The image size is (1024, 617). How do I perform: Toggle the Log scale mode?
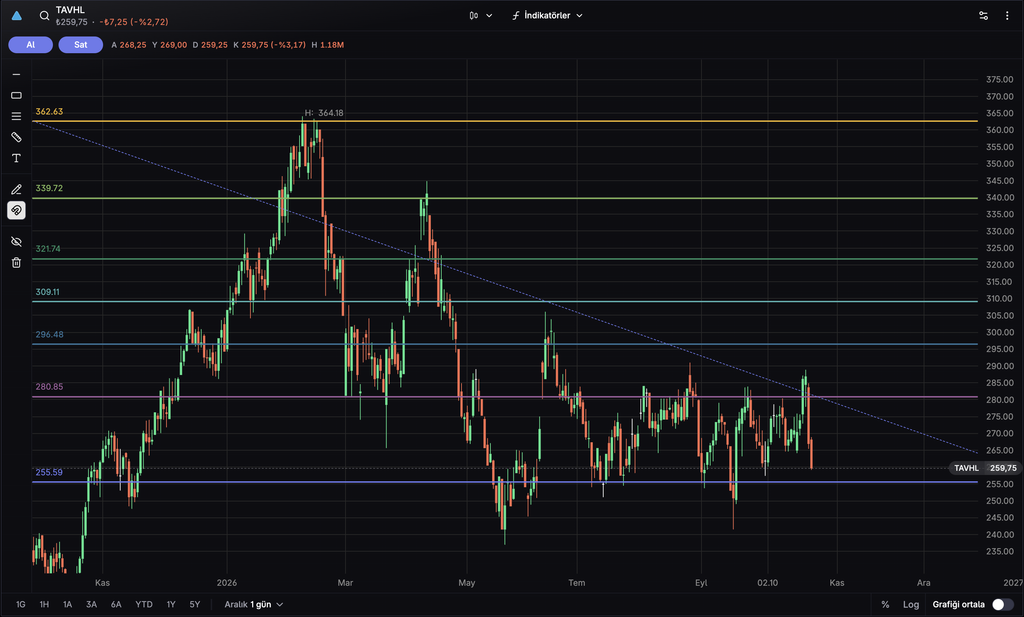pos(911,605)
